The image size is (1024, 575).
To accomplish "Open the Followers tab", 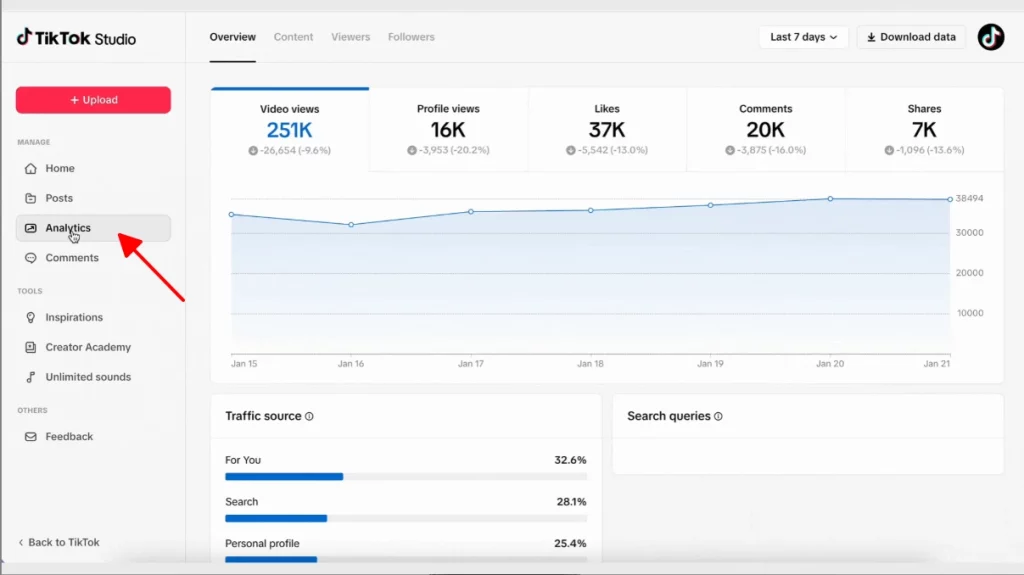I will point(411,37).
